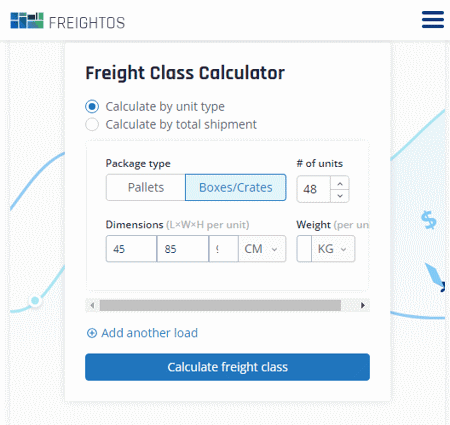Open the hamburger navigation menu

(433, 20)
